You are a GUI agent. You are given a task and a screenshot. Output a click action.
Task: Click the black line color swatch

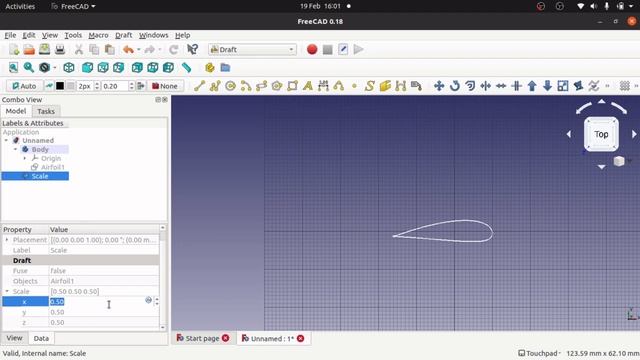(60, 86)
